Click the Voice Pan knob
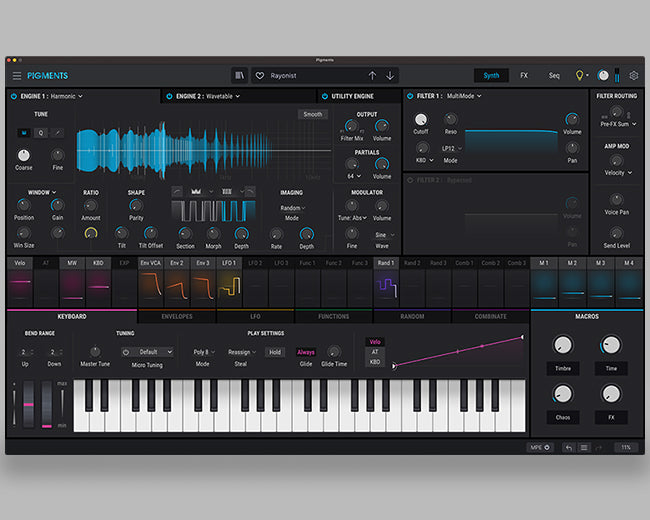This screenshot has height=520, width=650. pos(616,199)
